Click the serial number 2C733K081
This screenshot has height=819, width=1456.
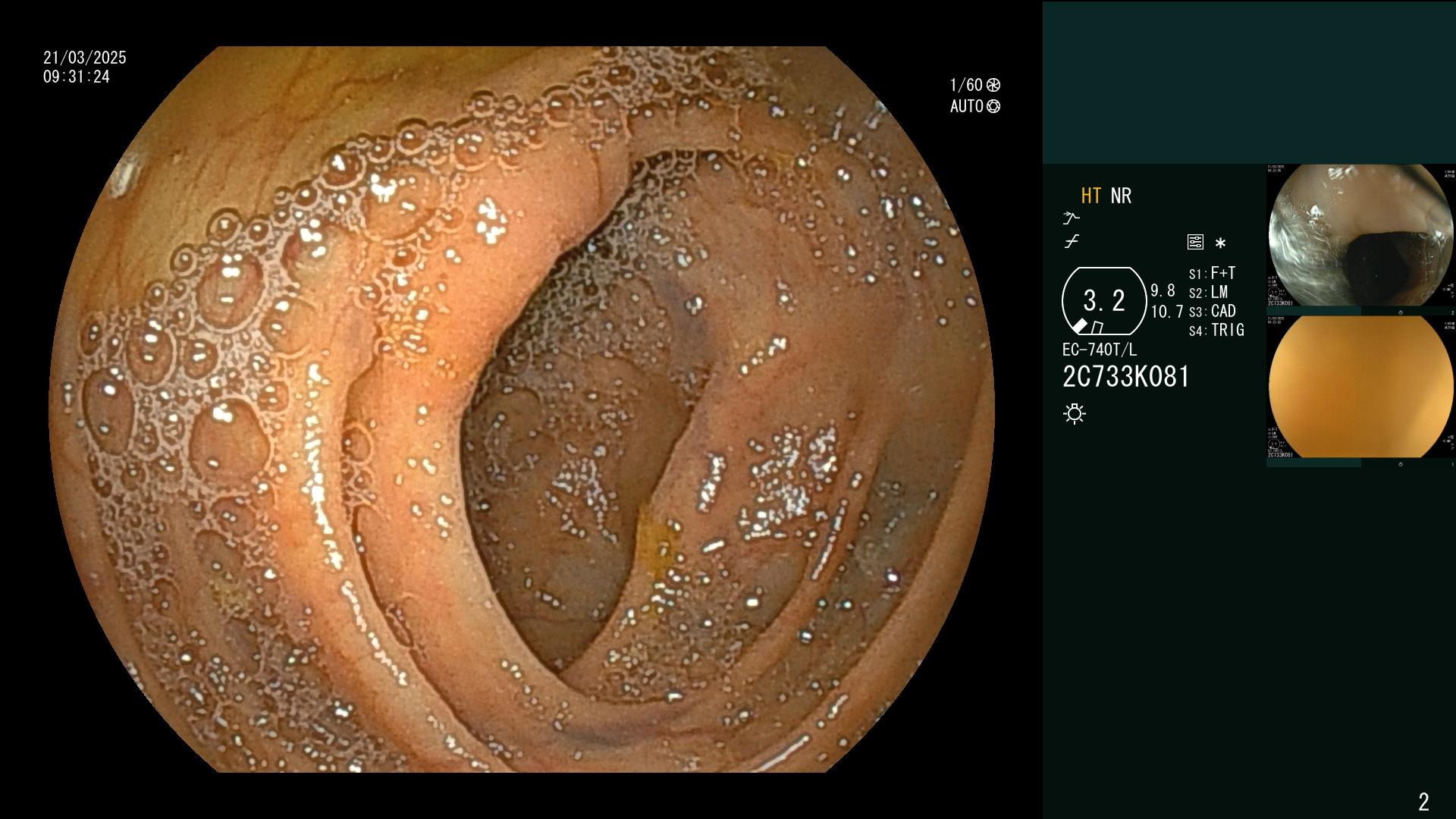coord(1126,377)
